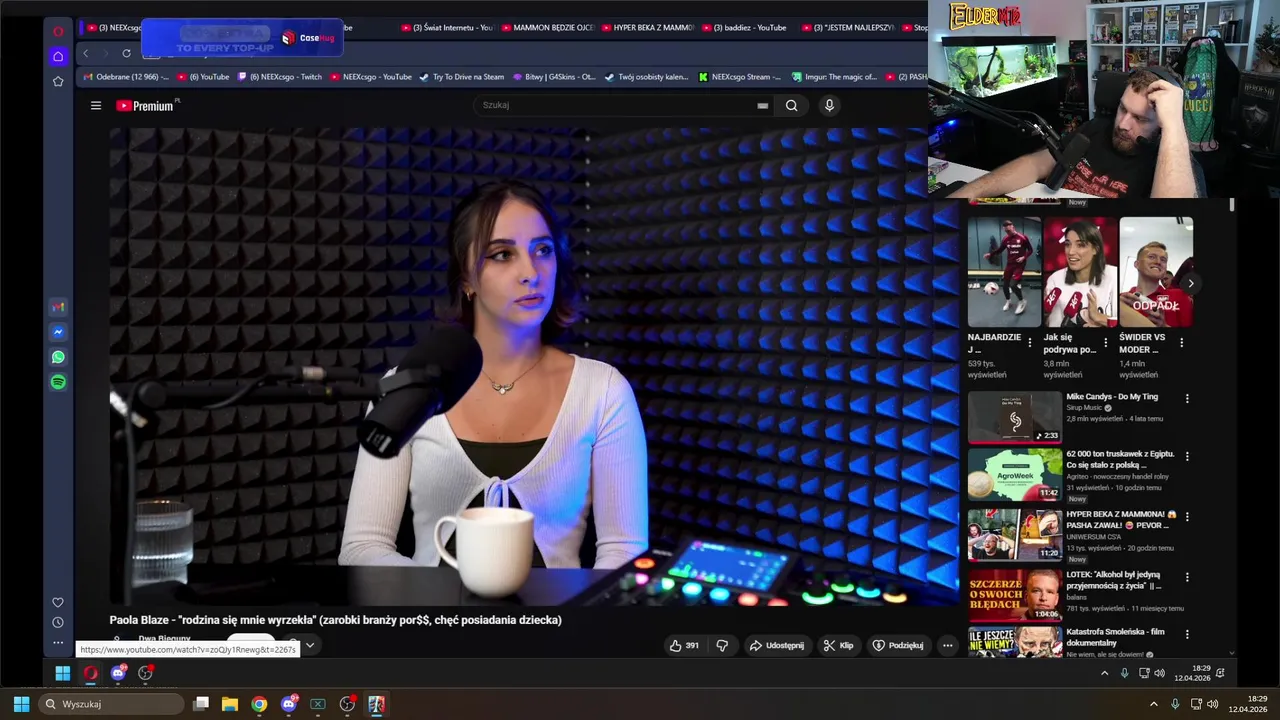Open options for Jak się podrywa short
Viewport: 1280px width, 720px height.
pyautogui.click(x=1105, y=343)
